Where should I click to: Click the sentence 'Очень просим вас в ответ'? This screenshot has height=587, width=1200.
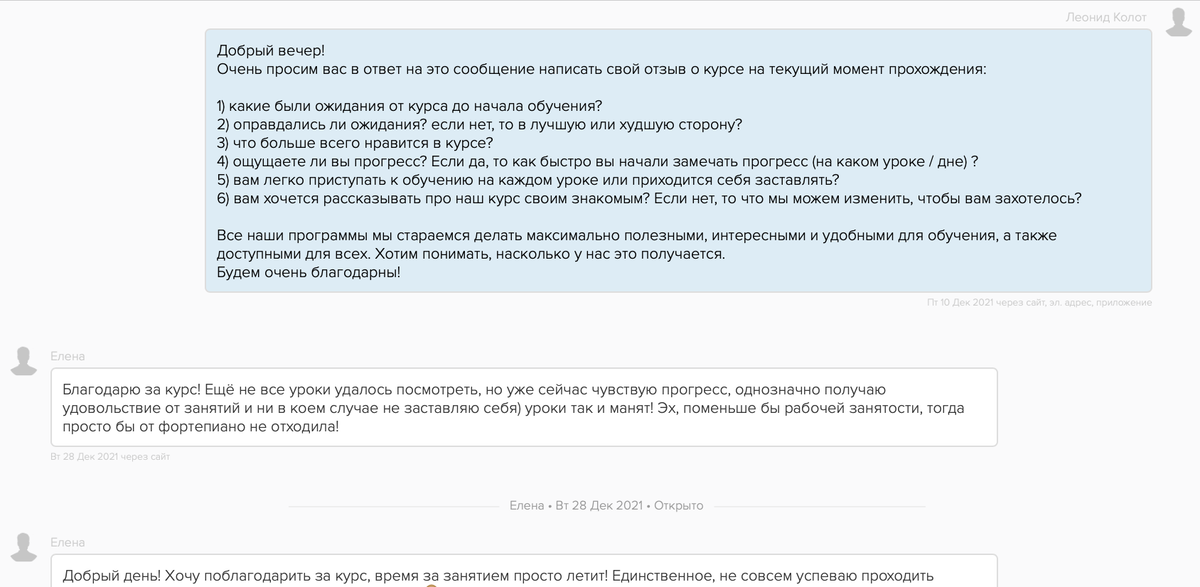(600, 69)
